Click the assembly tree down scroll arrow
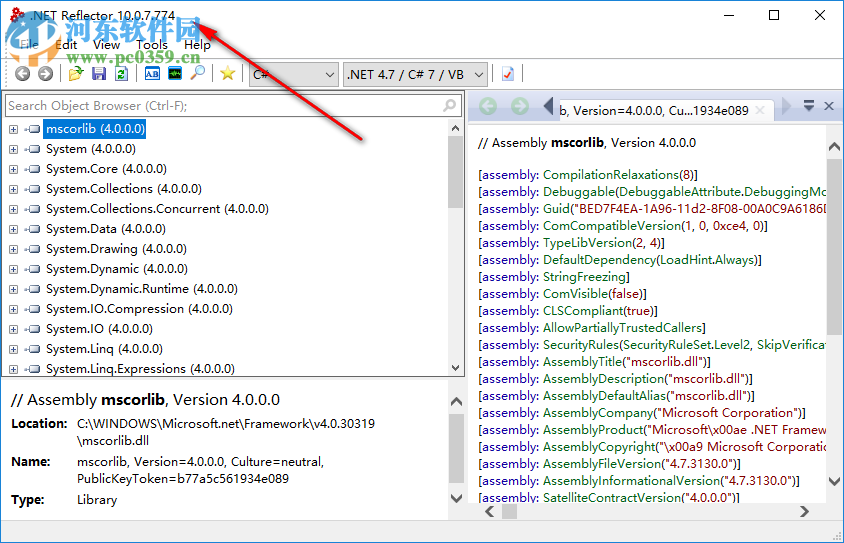 coord(455,368)
